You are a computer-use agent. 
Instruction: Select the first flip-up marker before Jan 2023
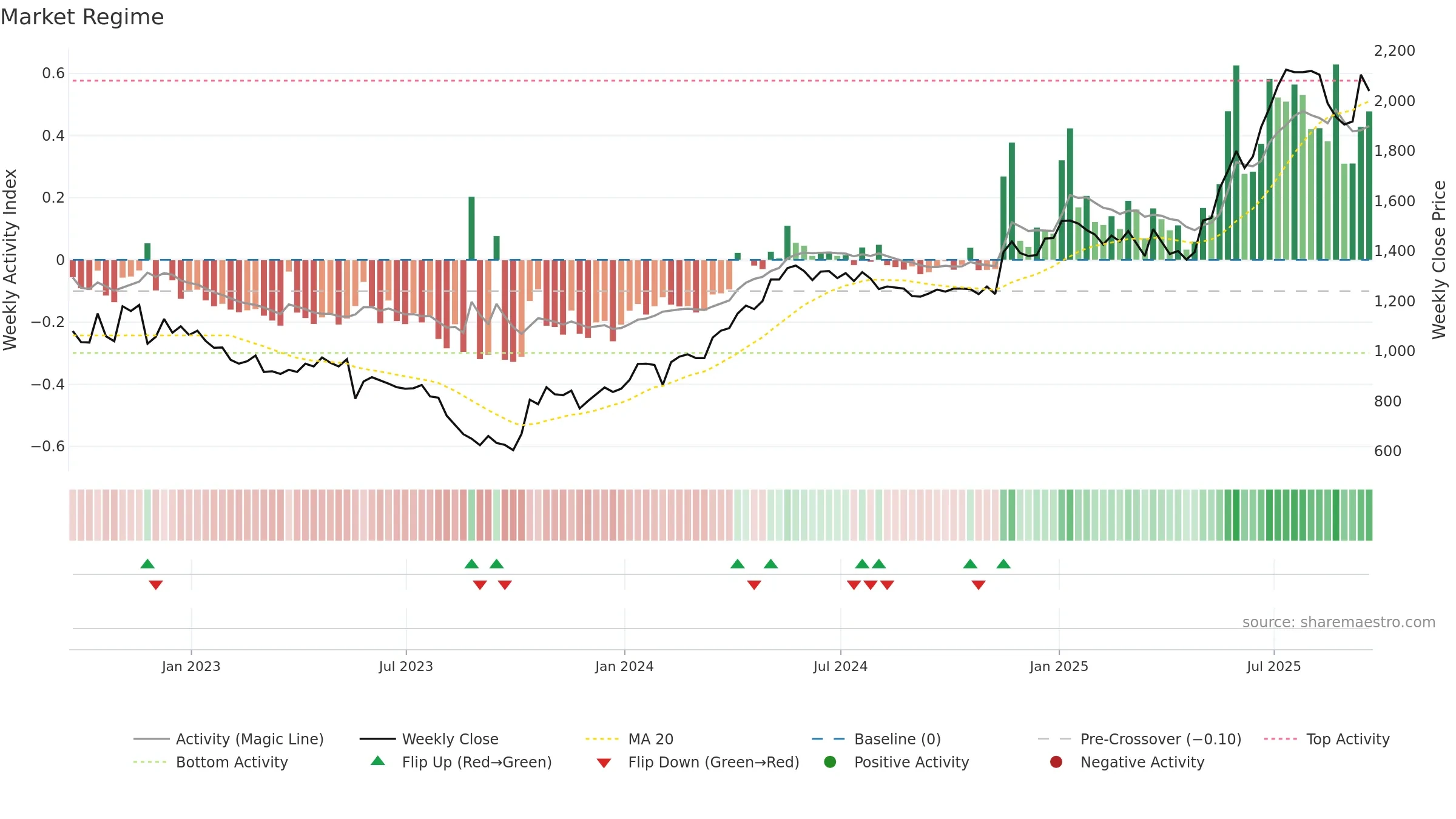[147, 564]
